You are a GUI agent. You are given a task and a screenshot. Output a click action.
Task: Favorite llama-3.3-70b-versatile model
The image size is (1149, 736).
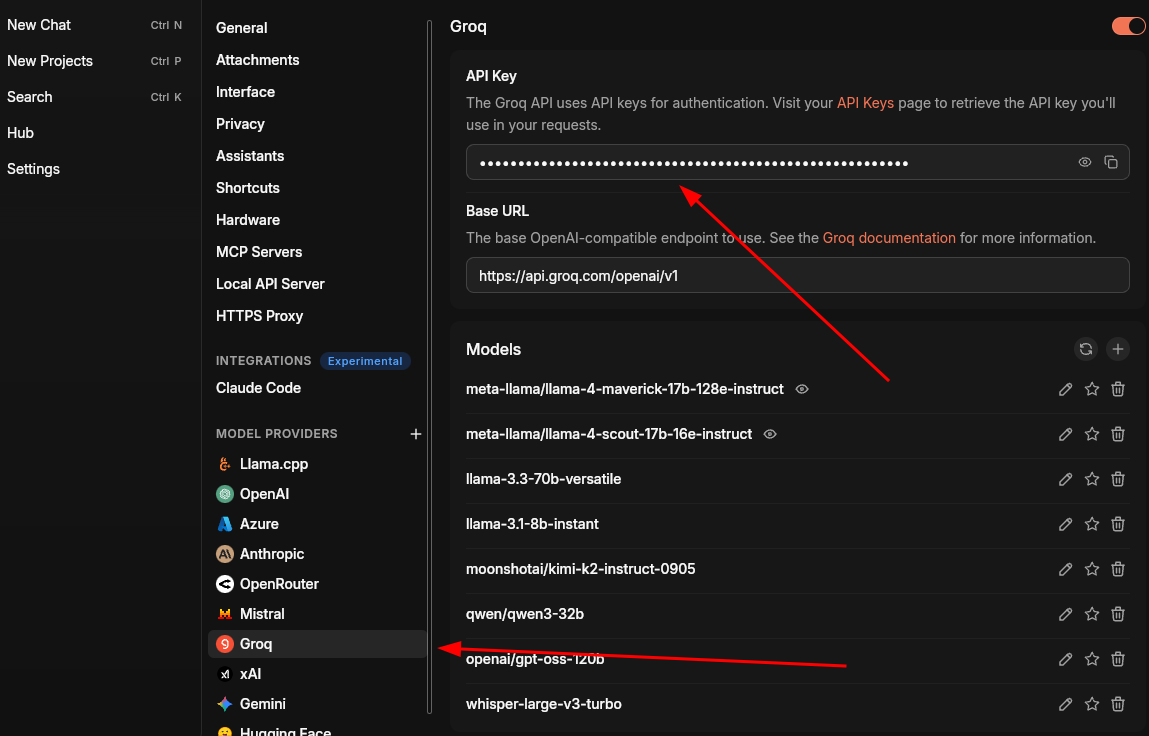click(1092, 479)
